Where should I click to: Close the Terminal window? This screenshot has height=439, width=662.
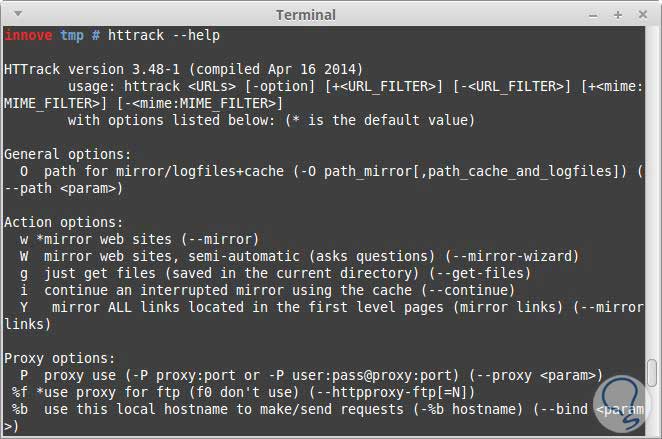point(640,15)
